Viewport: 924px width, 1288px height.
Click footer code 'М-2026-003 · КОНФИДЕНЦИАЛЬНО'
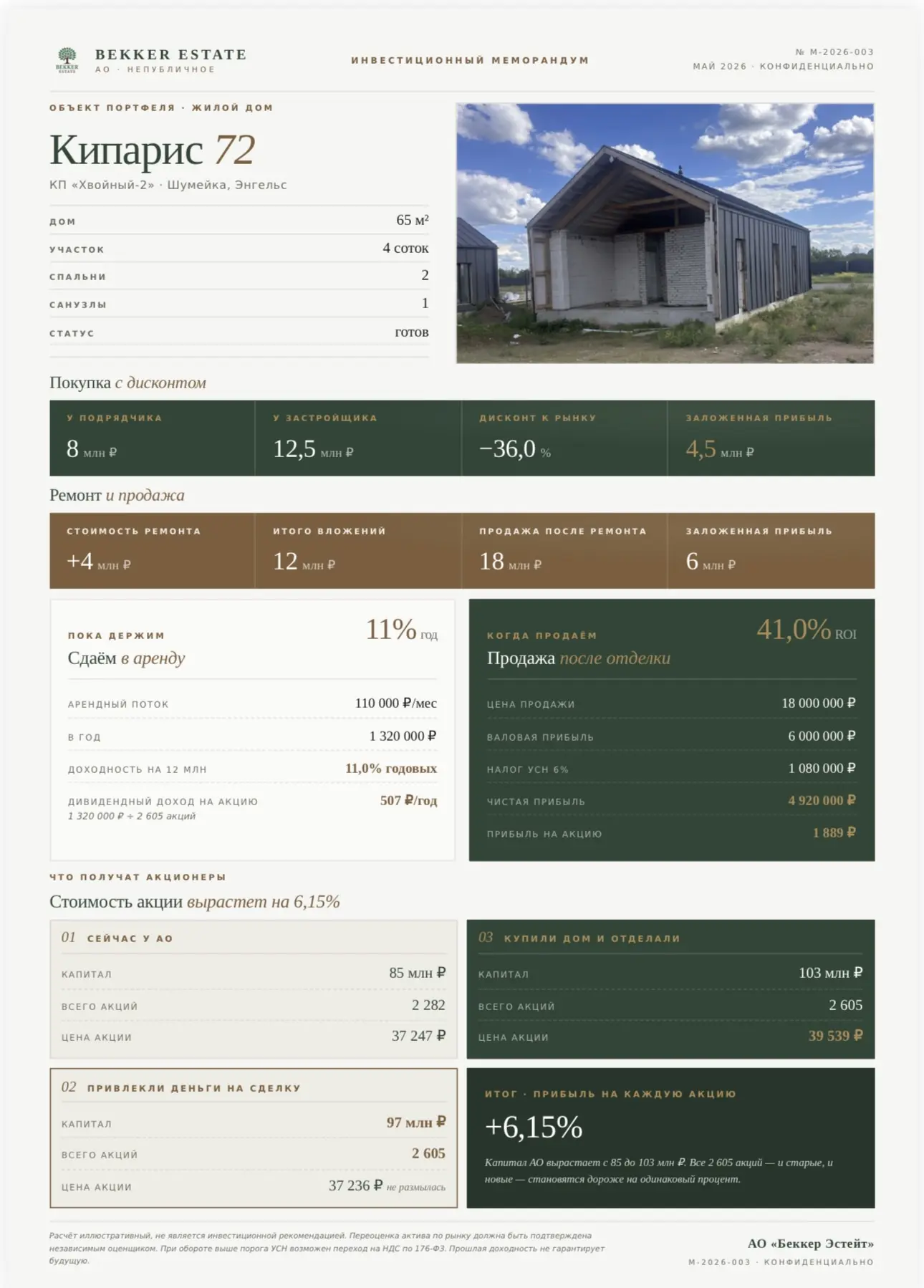click(x=781, y=1262)
